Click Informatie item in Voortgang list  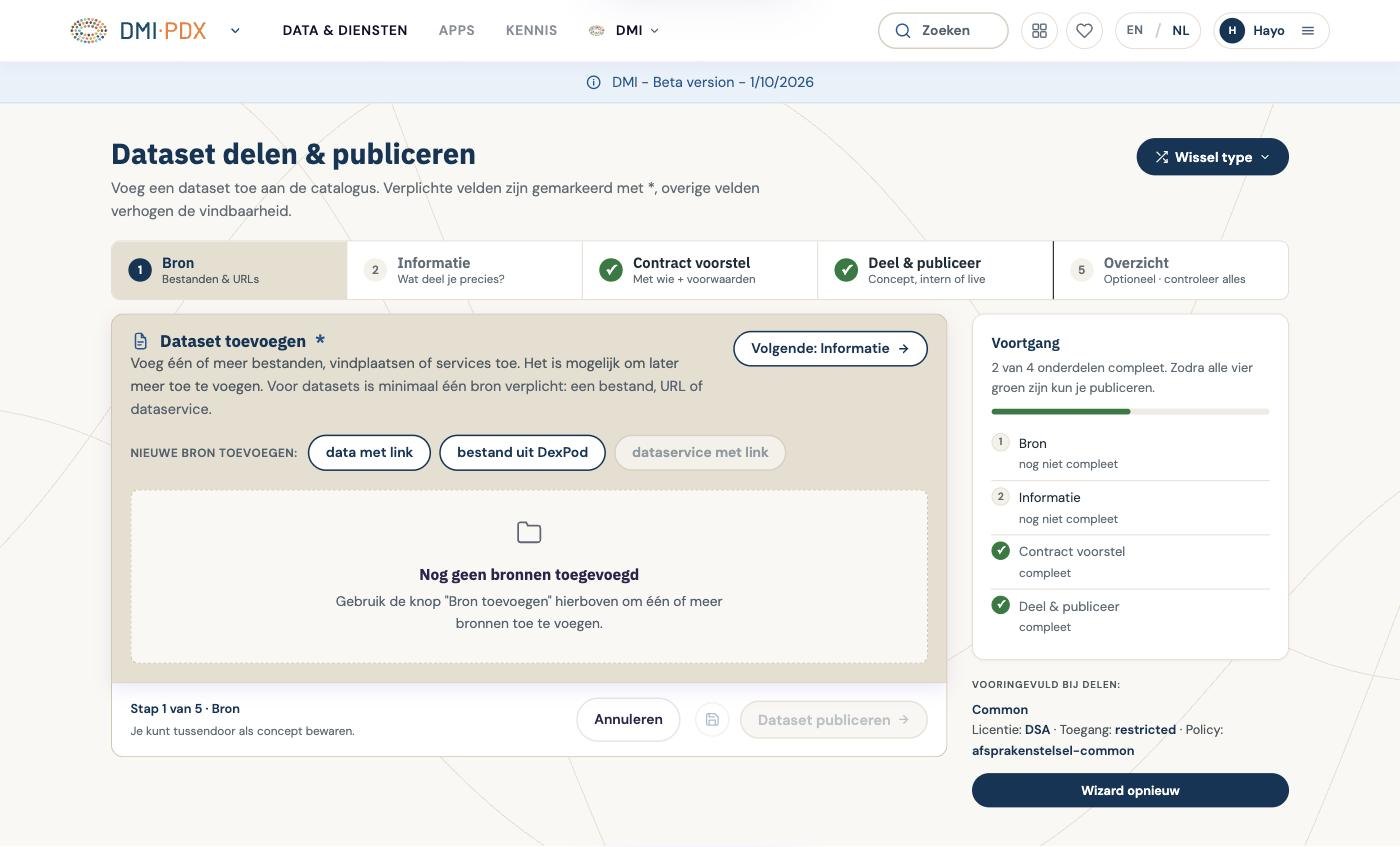(x=1130, y=507)
